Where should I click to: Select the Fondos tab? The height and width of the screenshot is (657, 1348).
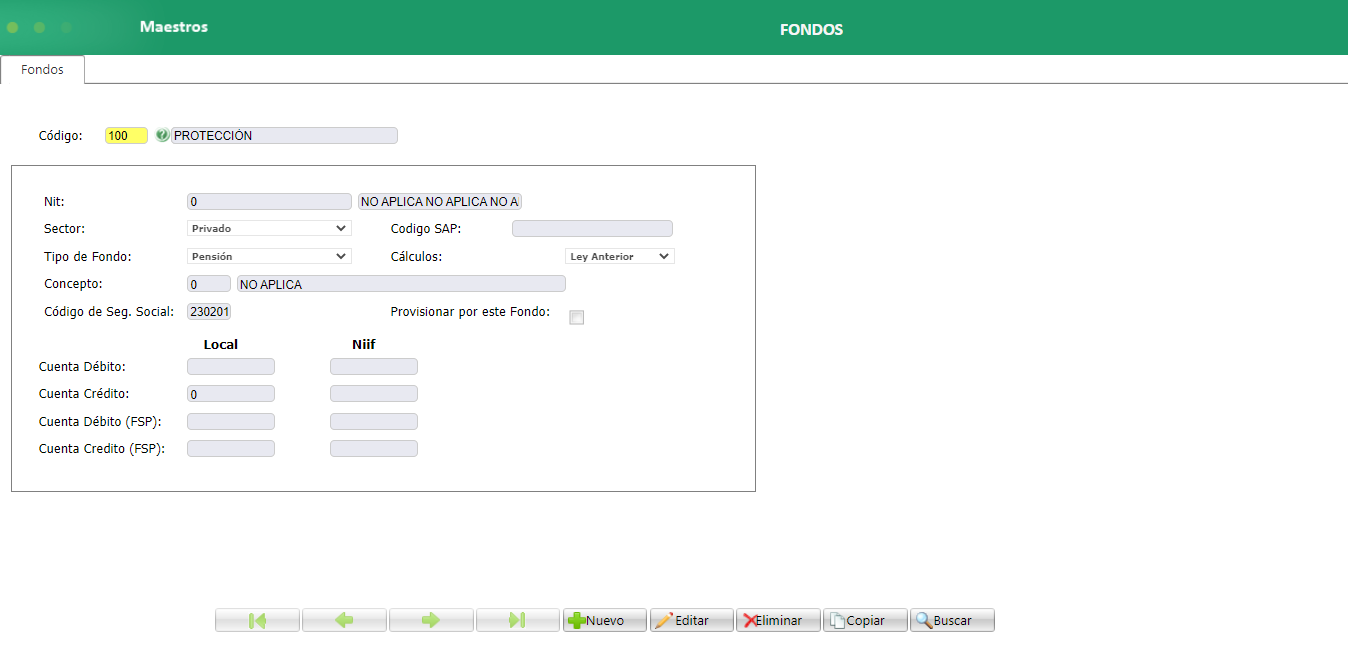[x=42, y=70]
